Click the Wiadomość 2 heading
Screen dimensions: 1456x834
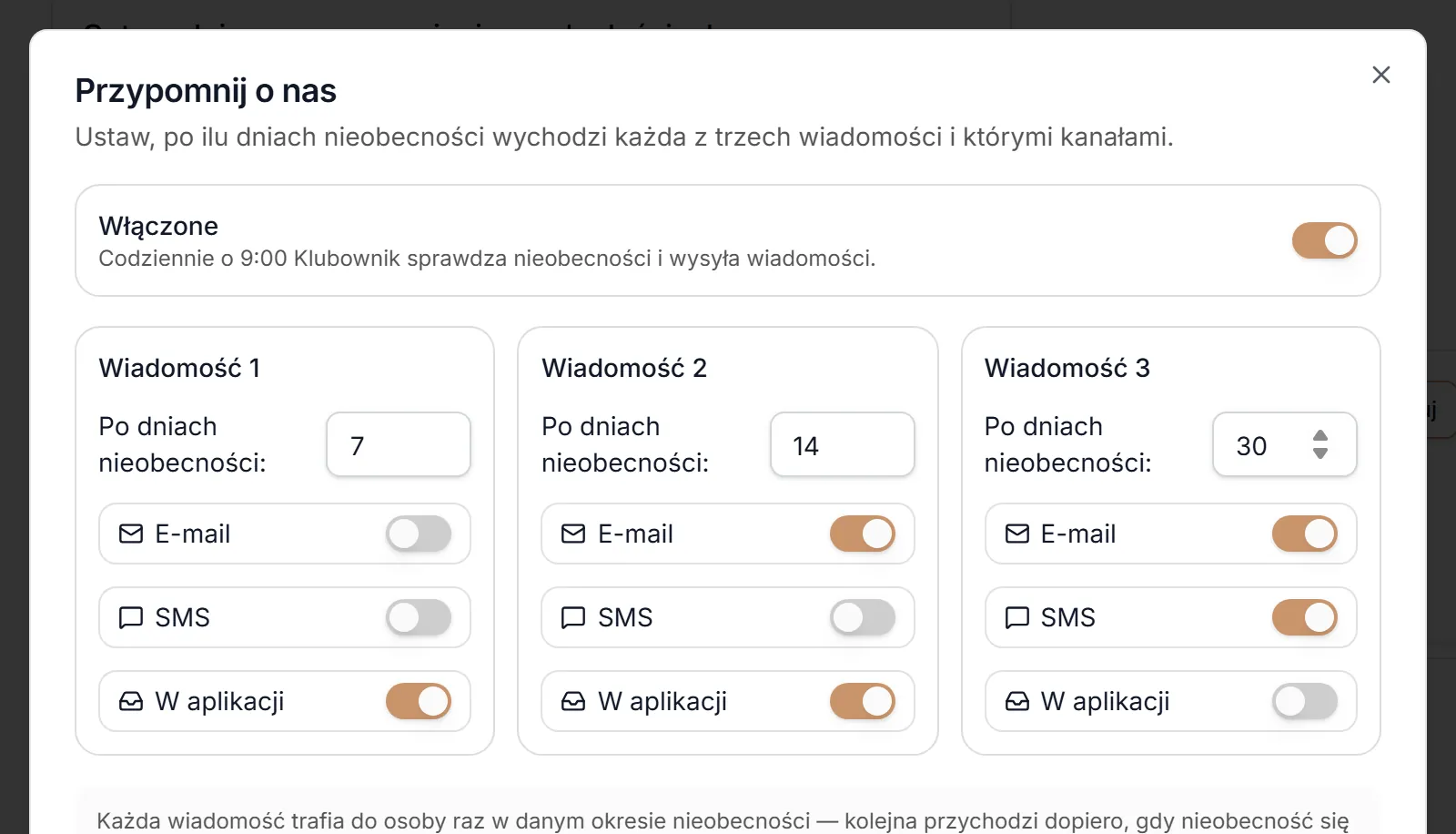click(624, 368)
